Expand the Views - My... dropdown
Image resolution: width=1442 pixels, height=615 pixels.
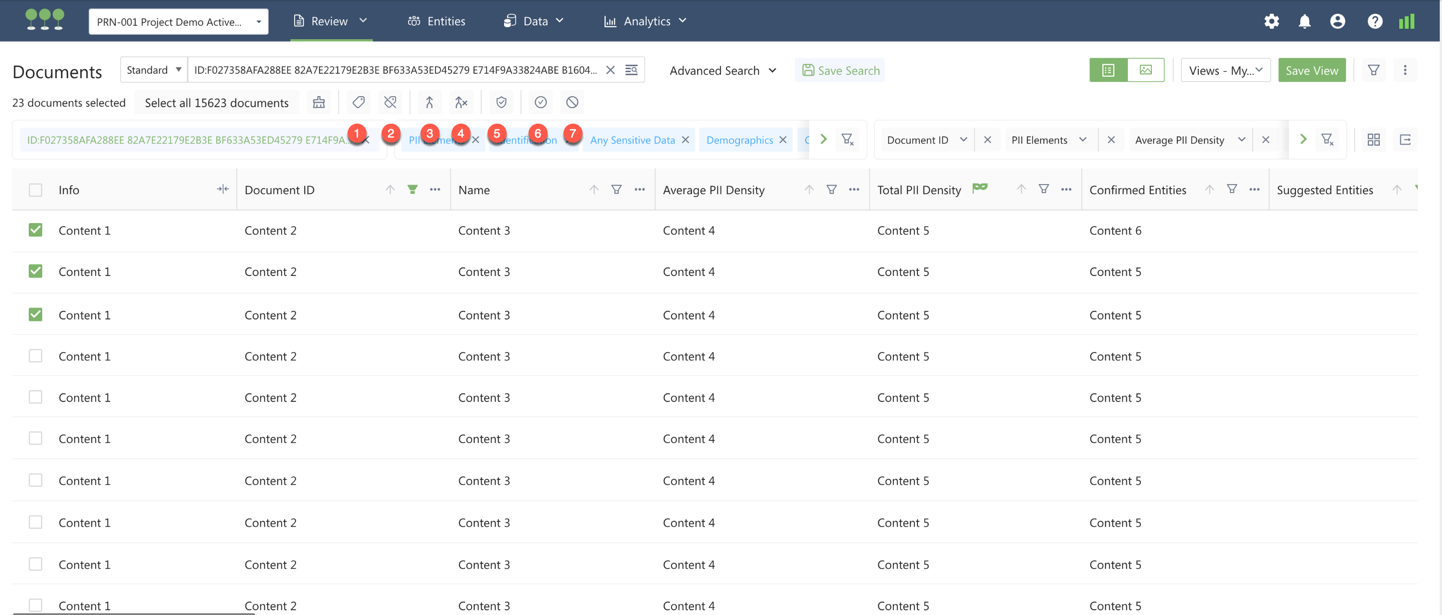(x=1225, y=70)
